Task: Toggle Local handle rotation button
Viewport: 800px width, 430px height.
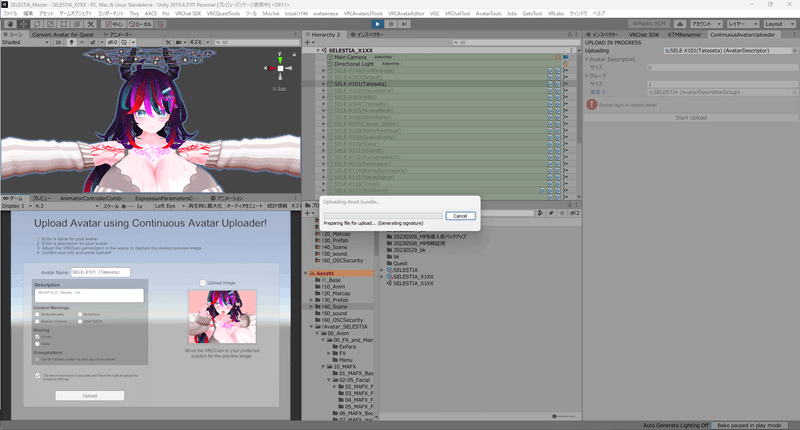Action: click(140, 24)
